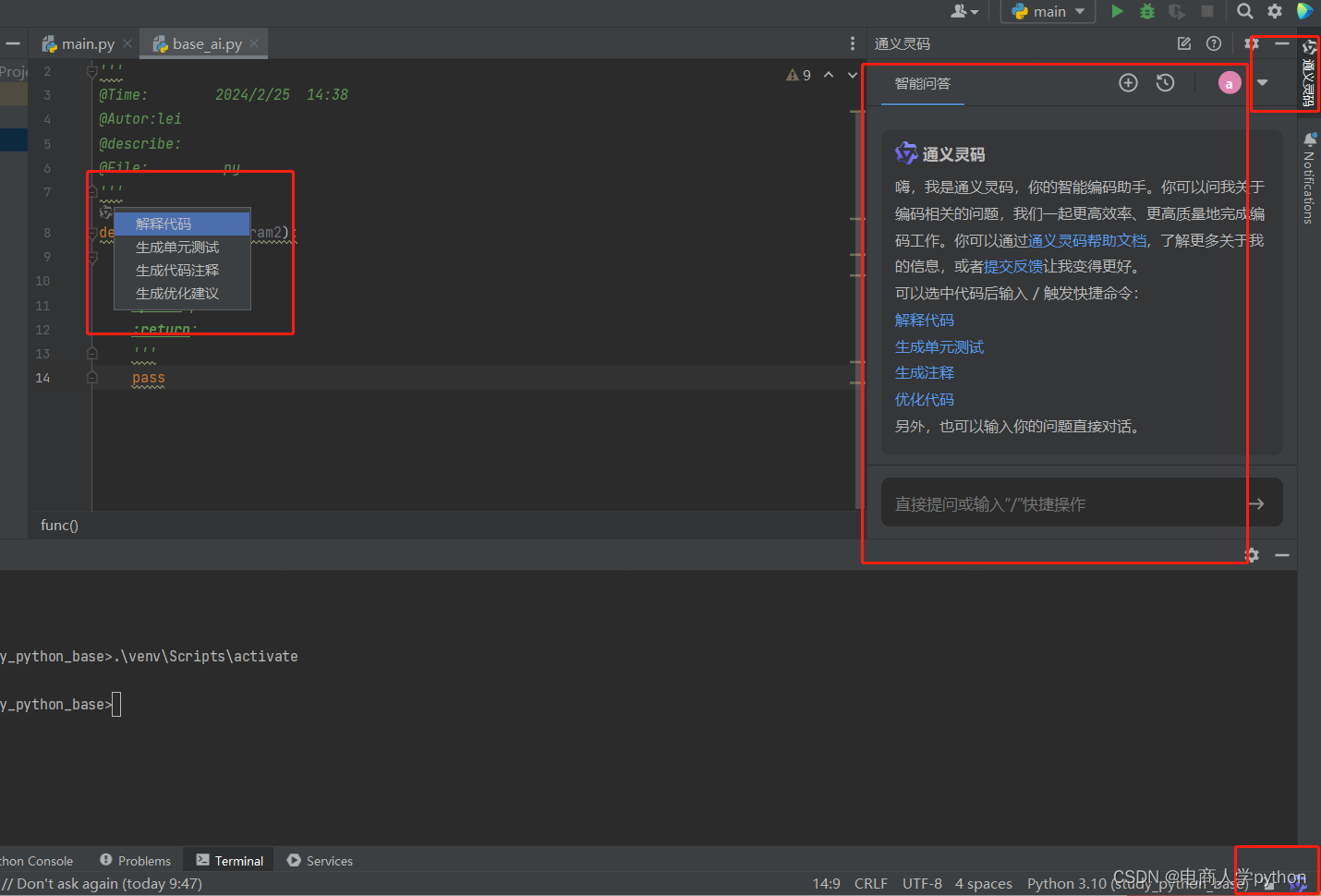Send the chat message with the arrow button

pos(1256,503)
